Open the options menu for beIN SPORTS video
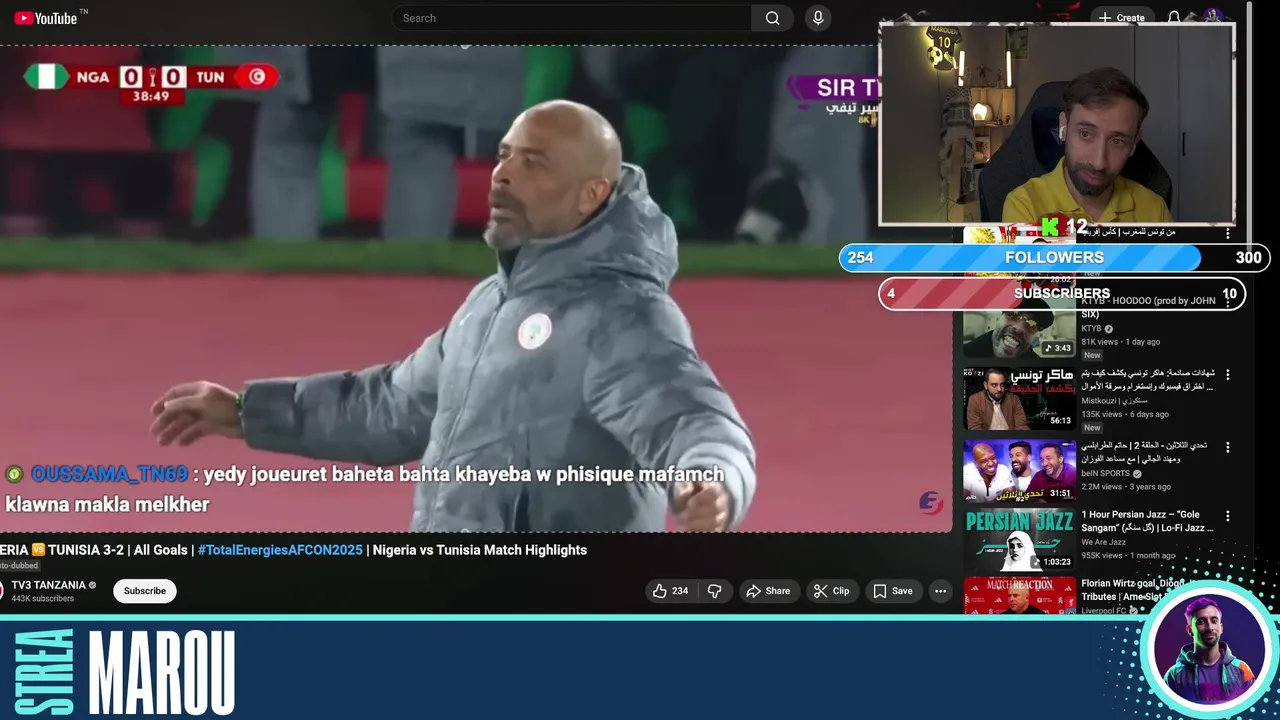The height and width of the screenshot is (720, 1280). click(1228, 447)
